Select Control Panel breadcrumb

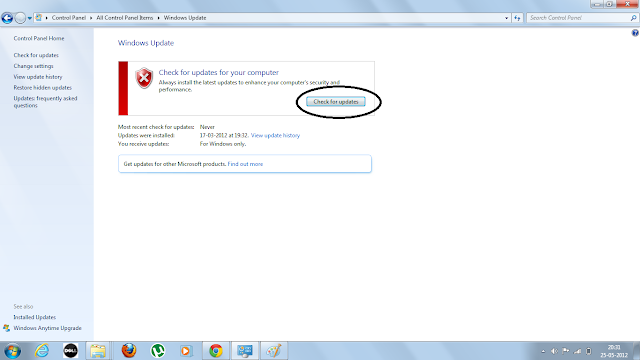[69, 18]
